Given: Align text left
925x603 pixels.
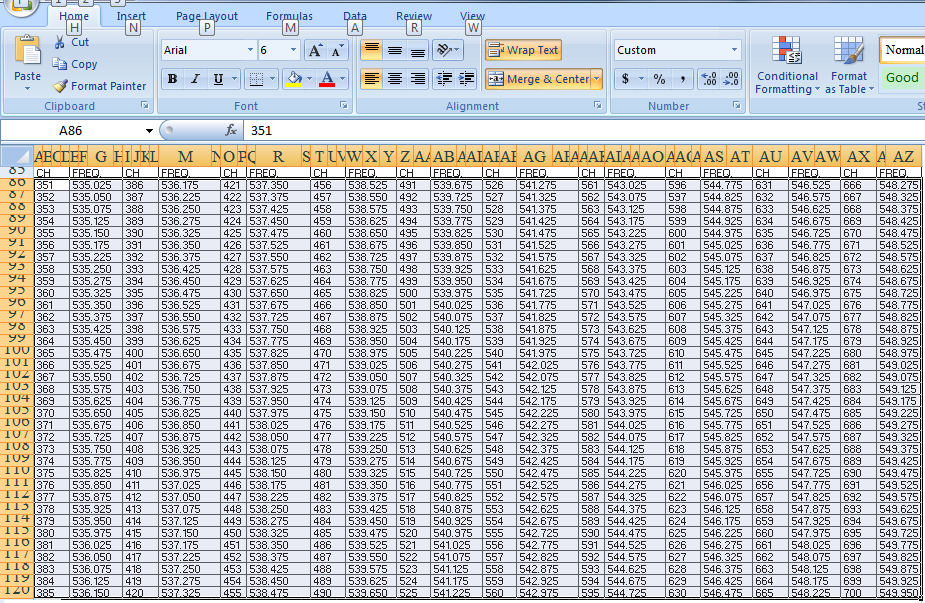Looking at the screenshot, I should coord(372,78).
